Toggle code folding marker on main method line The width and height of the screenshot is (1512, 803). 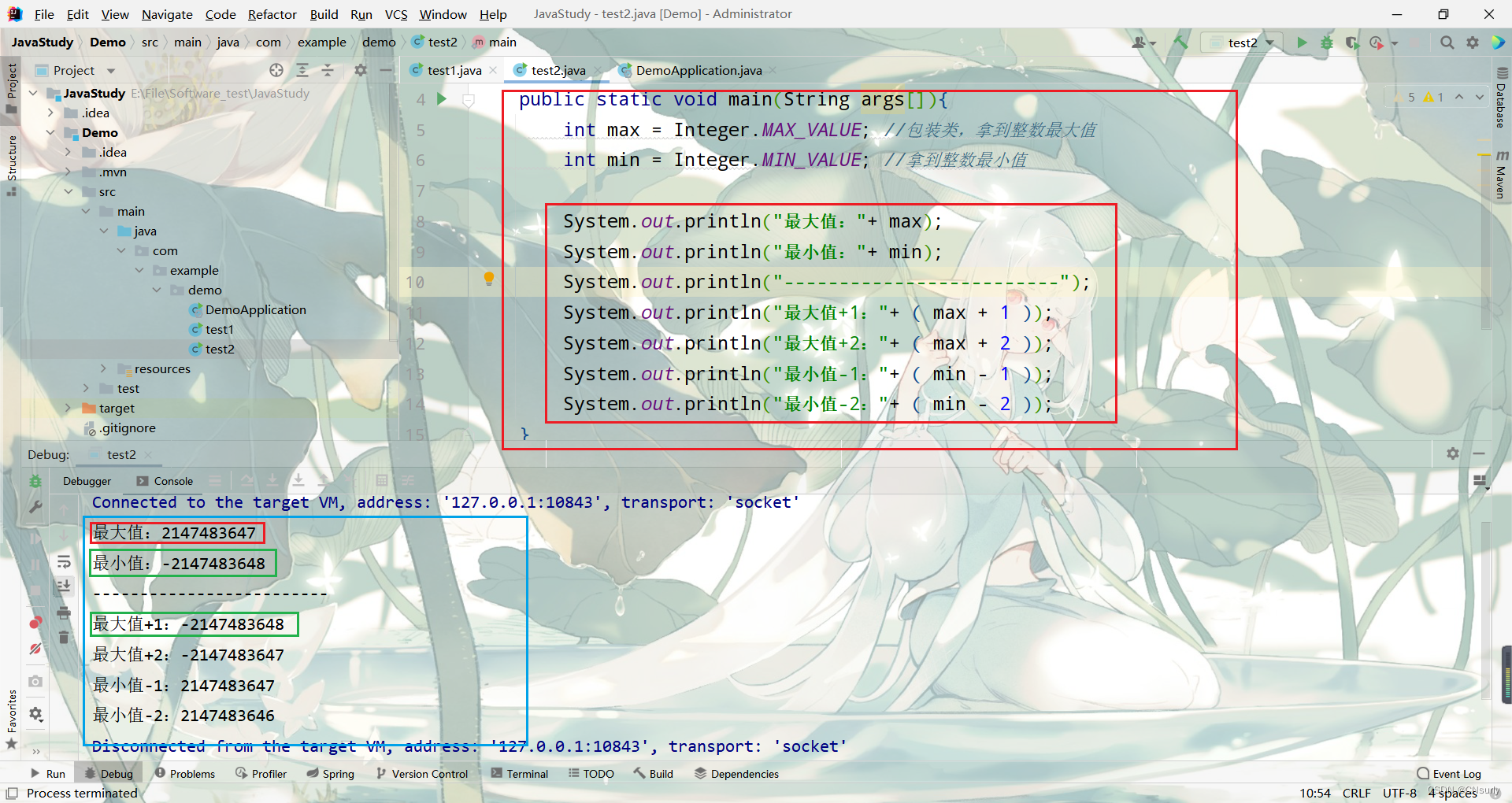click(x=469, y=100)
